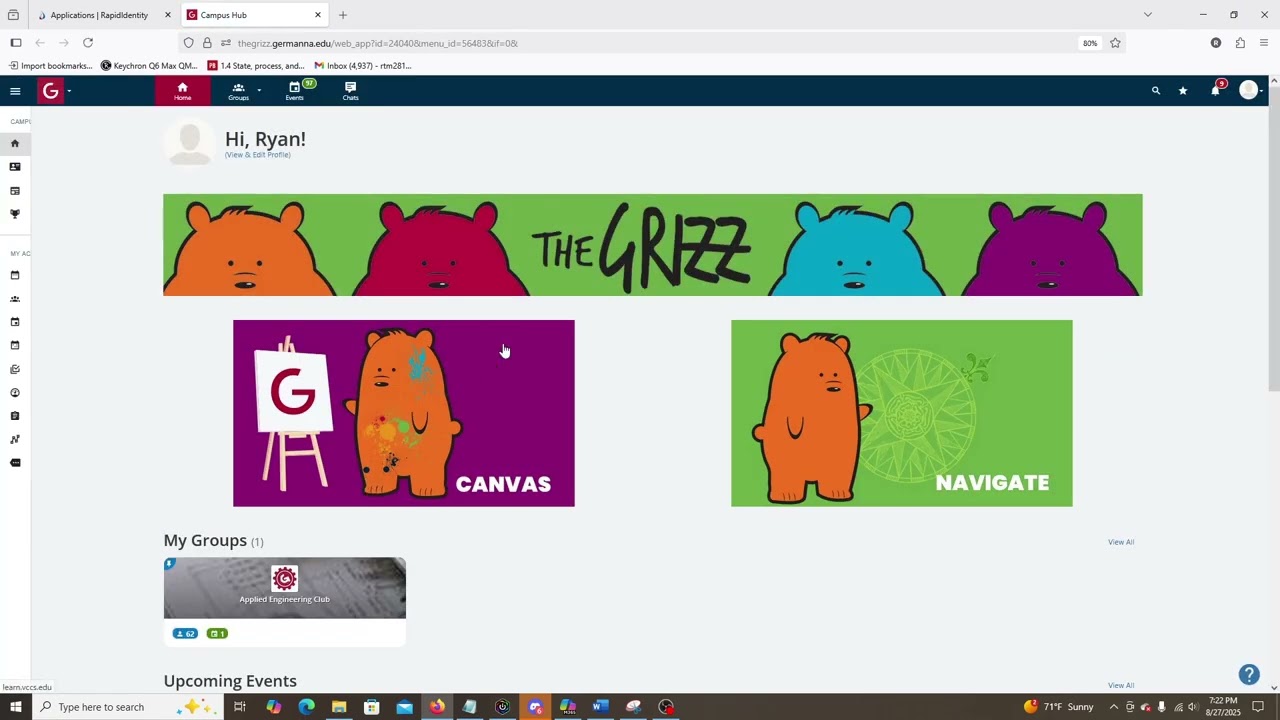
Task: Show hidden system tray icons chevron
Action: [1113, 707]
